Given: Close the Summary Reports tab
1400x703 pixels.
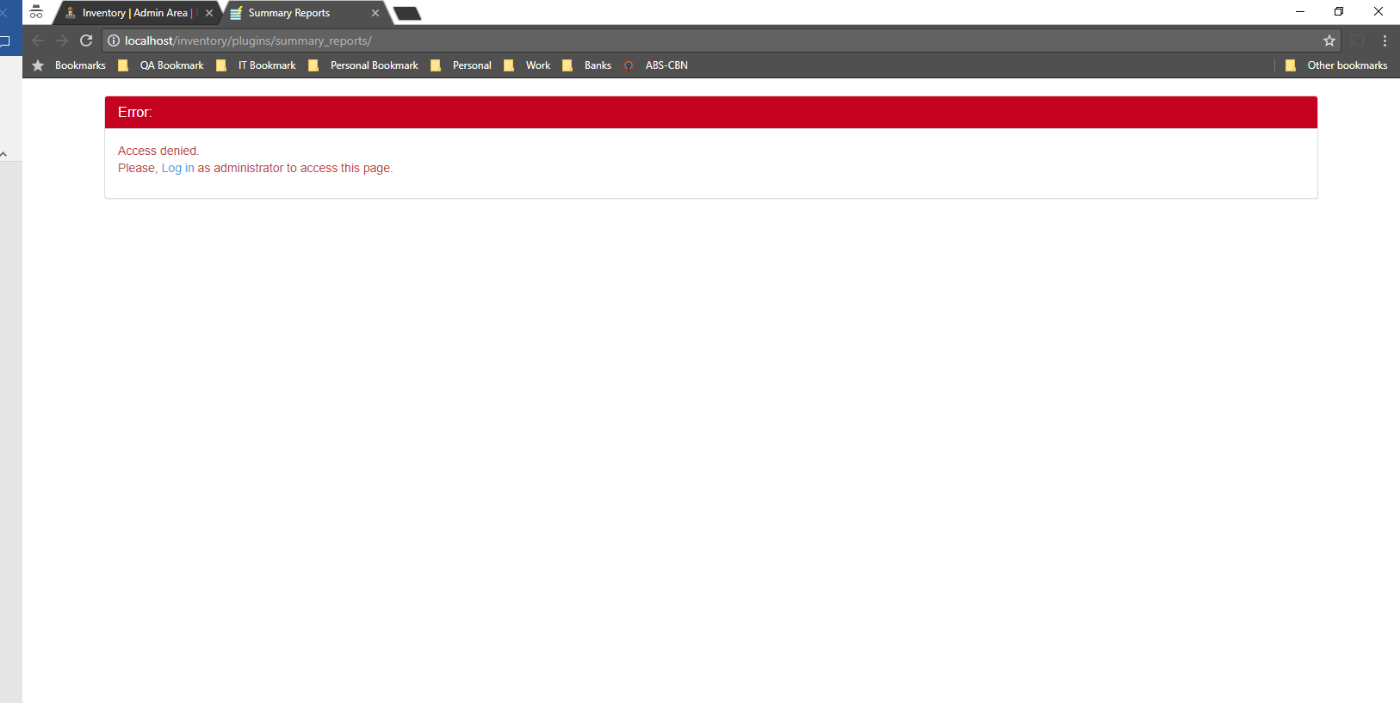Looking at the screenshot, I should [x=375, y=13].
